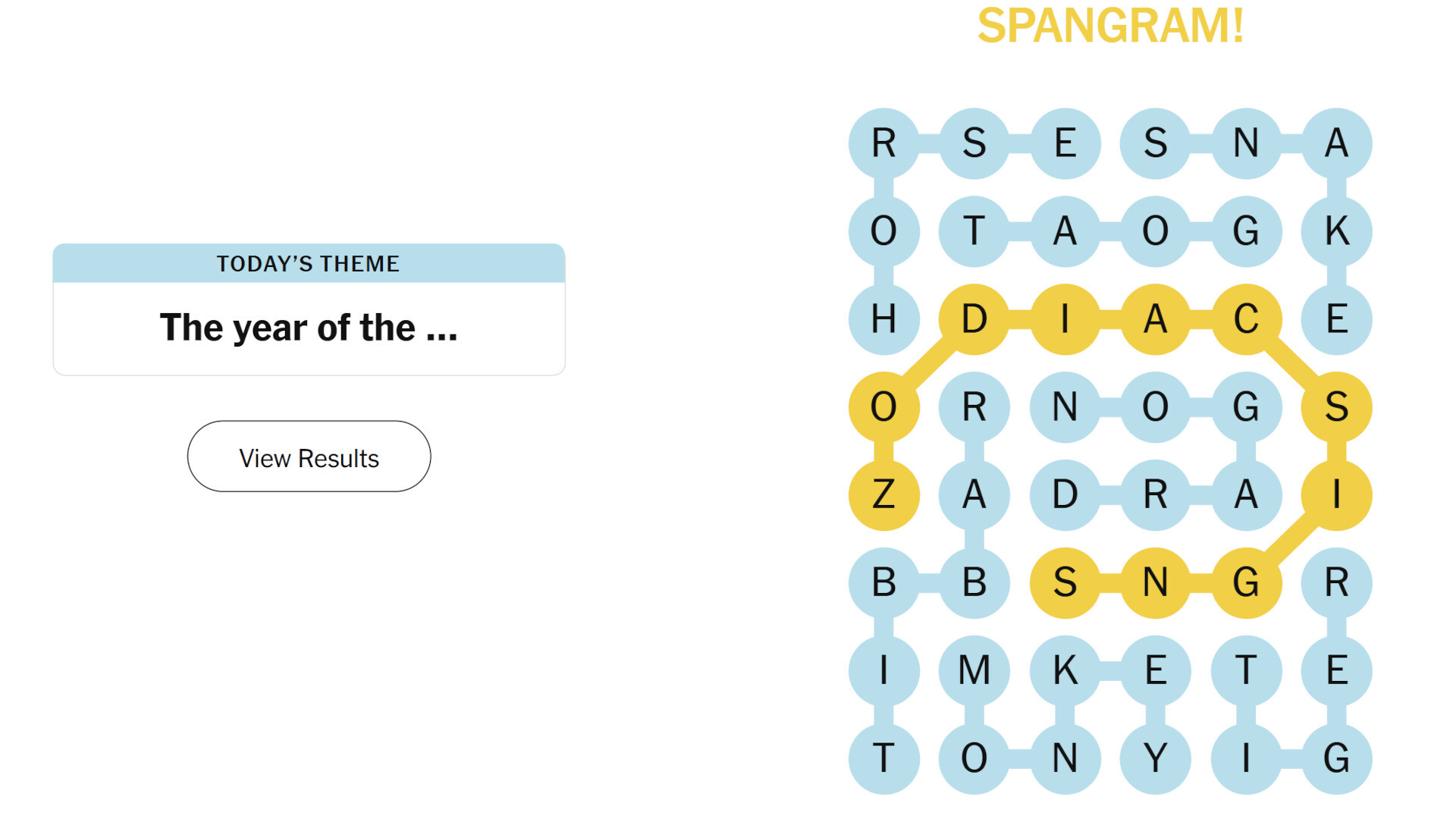
Task: Select the yellow letter C tile
Action: 1246,318
